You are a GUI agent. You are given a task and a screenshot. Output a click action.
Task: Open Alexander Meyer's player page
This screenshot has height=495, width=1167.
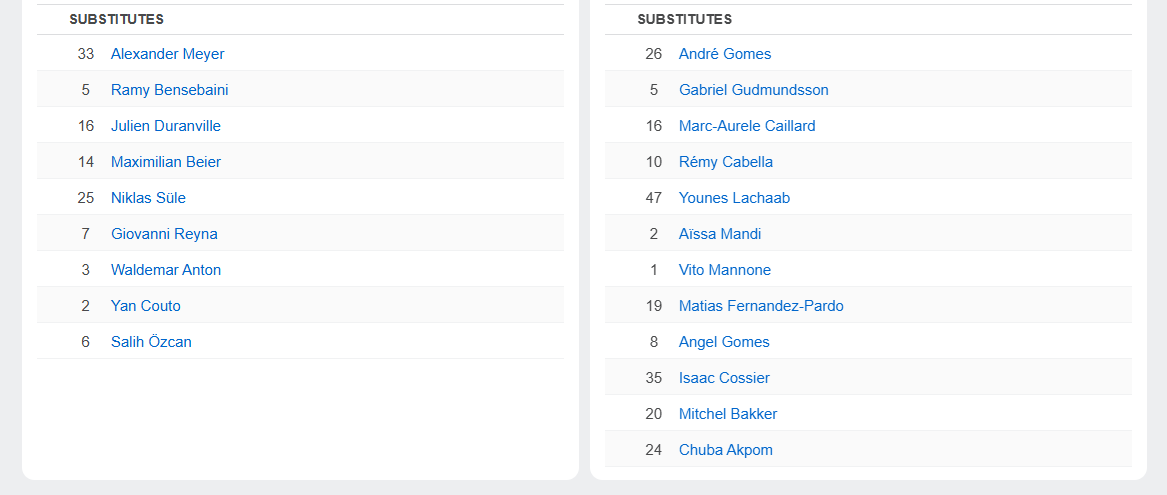coord(167,54)
